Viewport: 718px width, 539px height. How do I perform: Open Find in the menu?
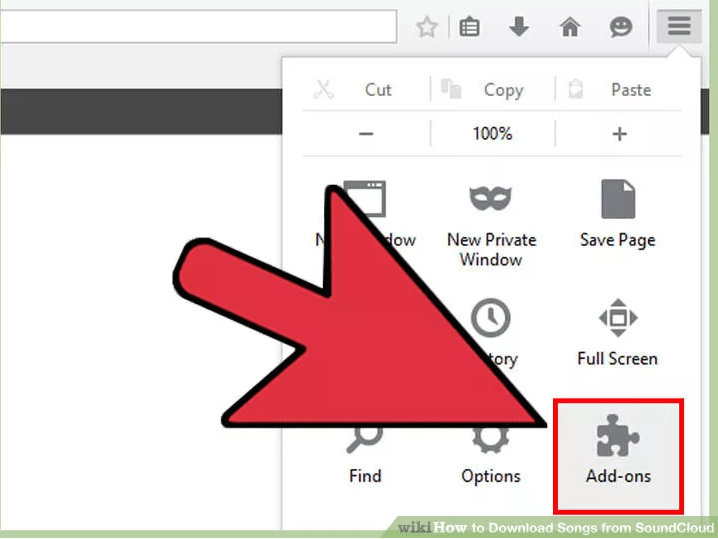[x=365, y=456]
